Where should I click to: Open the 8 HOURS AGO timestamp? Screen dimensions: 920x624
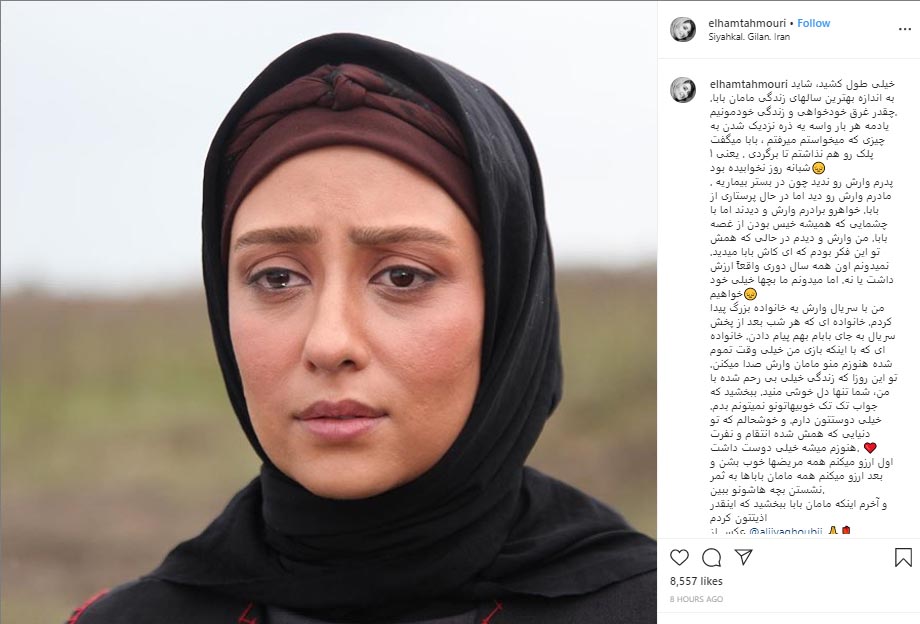click(696, 599)
